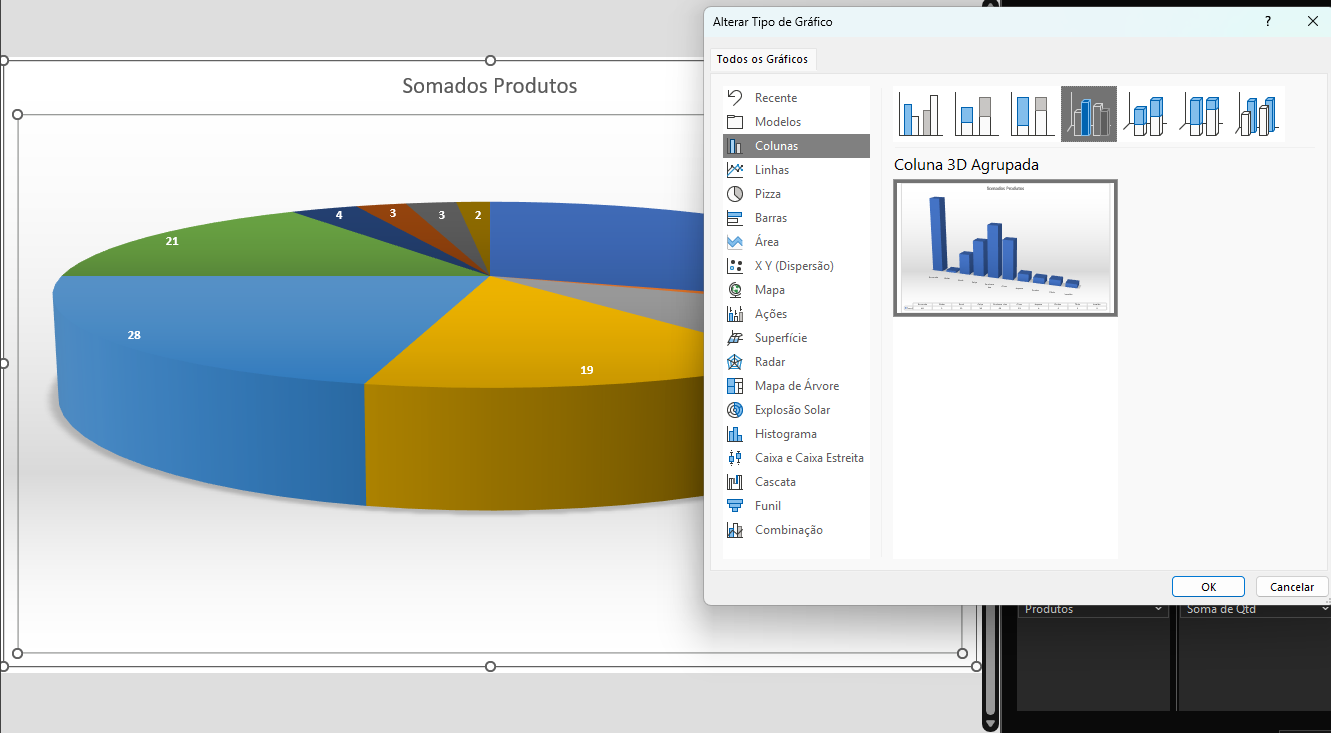Select the data label 19 on the pie
Viewport: 1331px width, 733px height.
coord(587,370)
